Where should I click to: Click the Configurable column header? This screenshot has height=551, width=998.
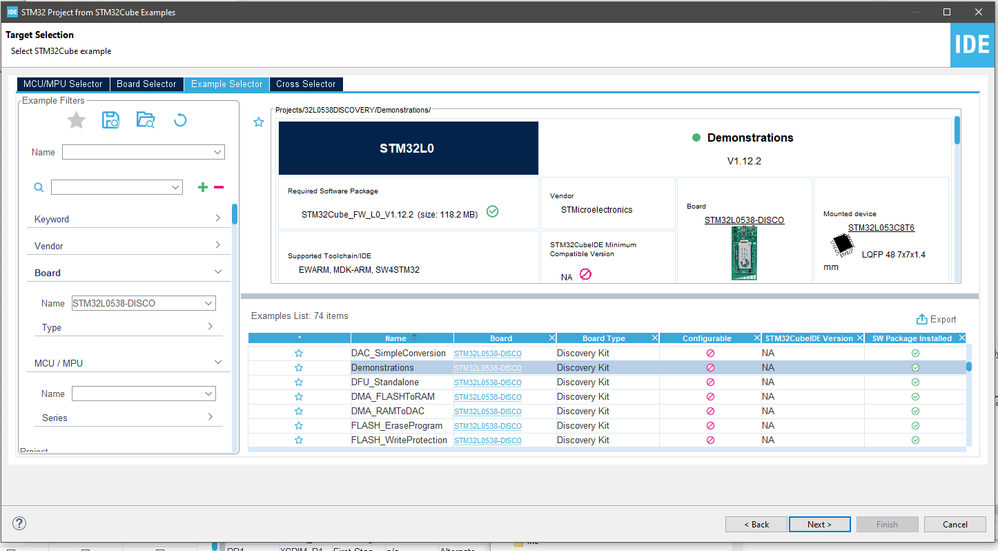[706, 338]
